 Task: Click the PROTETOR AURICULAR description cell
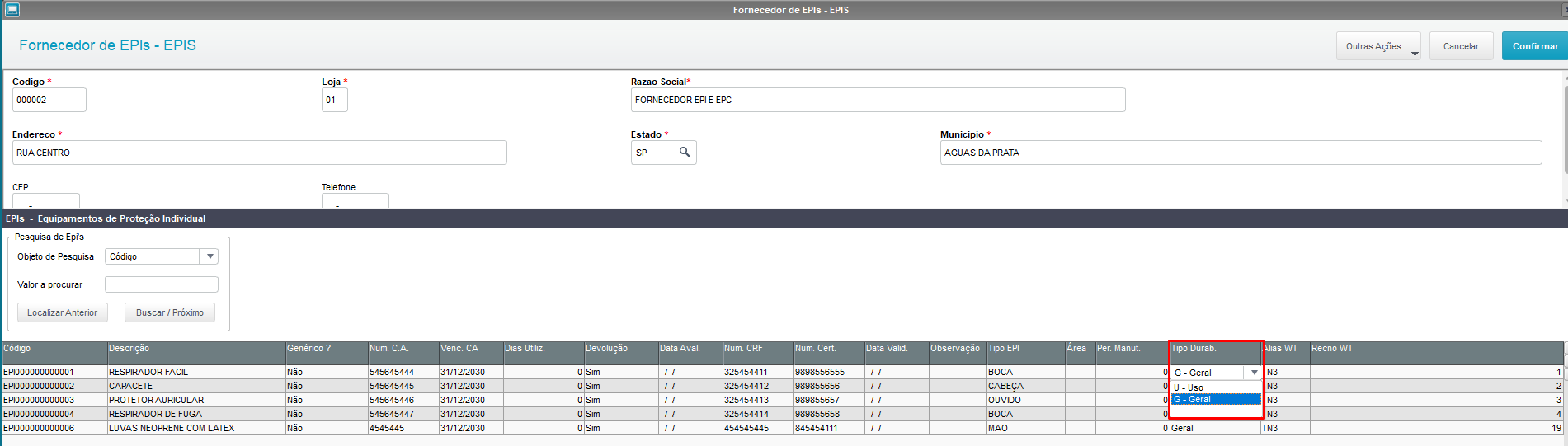[196, 400]
